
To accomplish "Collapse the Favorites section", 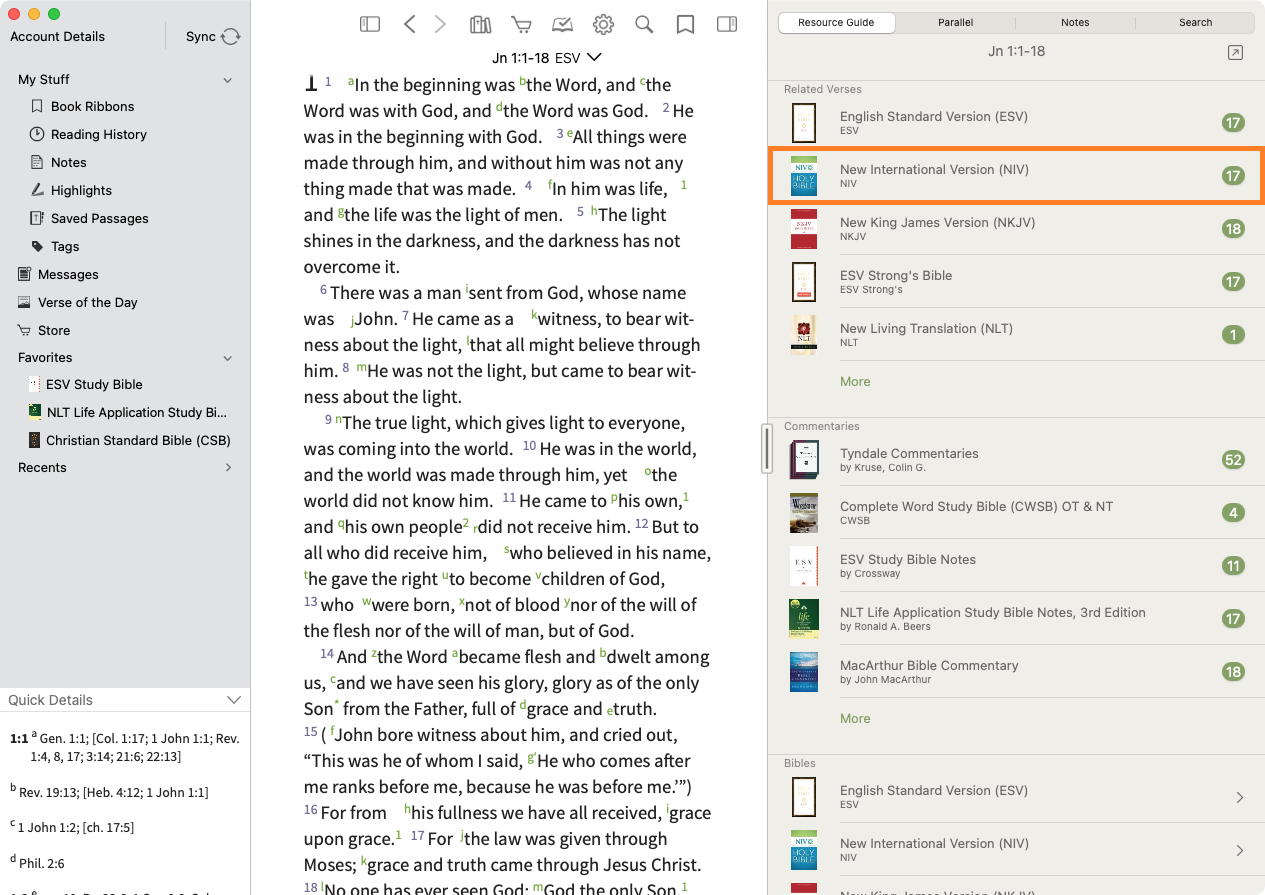I will point(228,358).
